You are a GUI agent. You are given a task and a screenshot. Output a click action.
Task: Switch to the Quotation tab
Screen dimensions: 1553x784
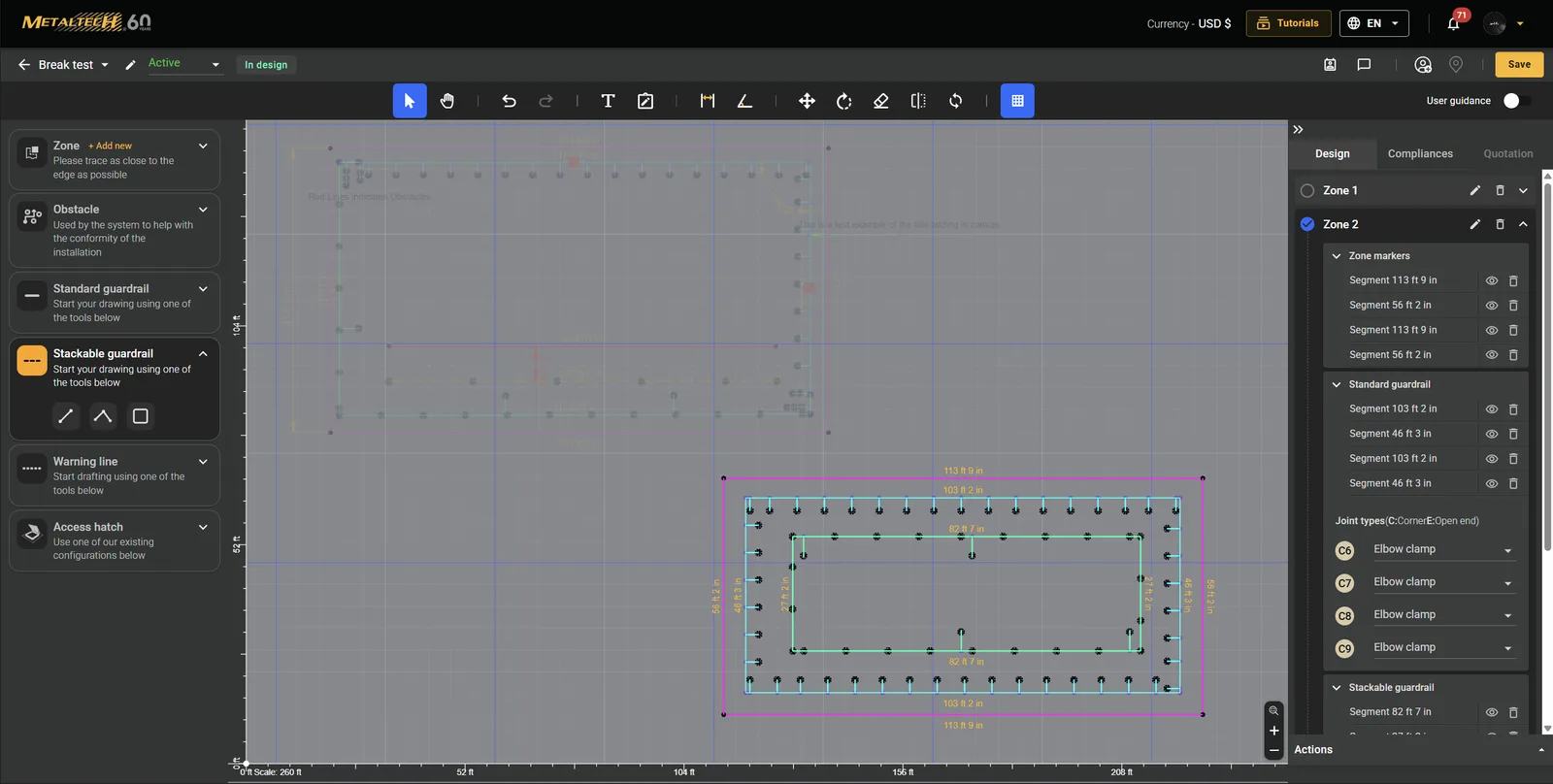[1508, 154]
